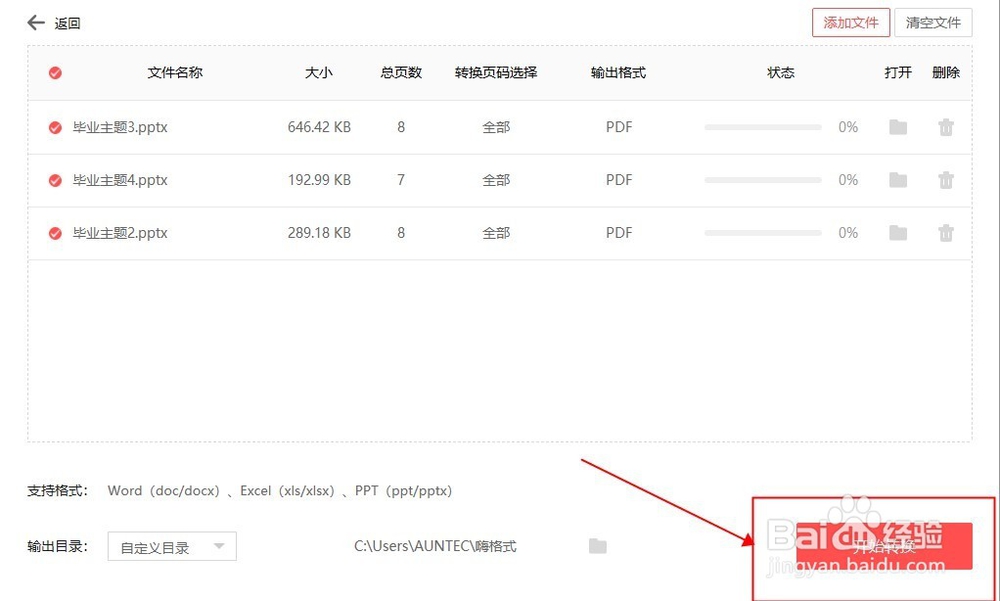Image resolution: width=1000 pixels, height=601 pixels.
Task: Change page selection 全部 for 毕业主题4.pptx
Action: (x=496, y=180)
